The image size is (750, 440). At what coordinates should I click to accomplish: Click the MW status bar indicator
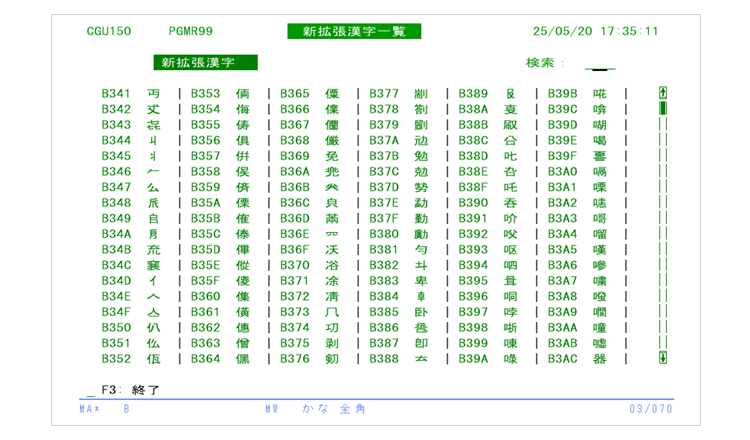[x=272, y=409]
